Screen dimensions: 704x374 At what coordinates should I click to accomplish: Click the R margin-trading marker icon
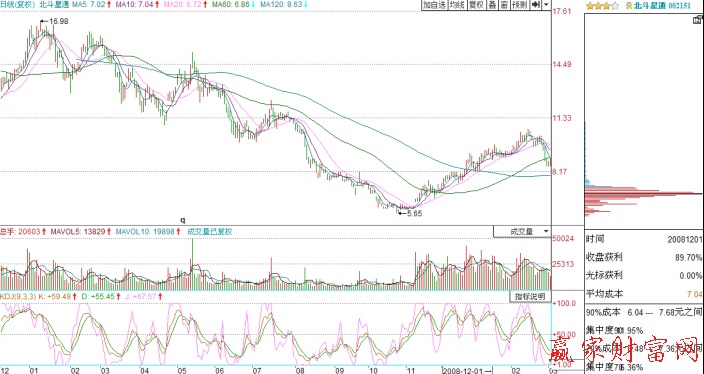(629, 6)
